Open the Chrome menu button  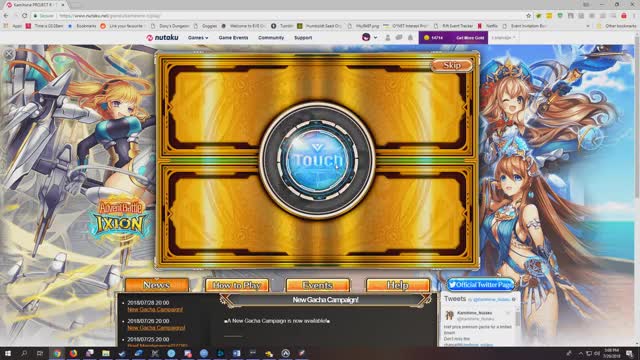pyautogui.click(x=634, y=16)
